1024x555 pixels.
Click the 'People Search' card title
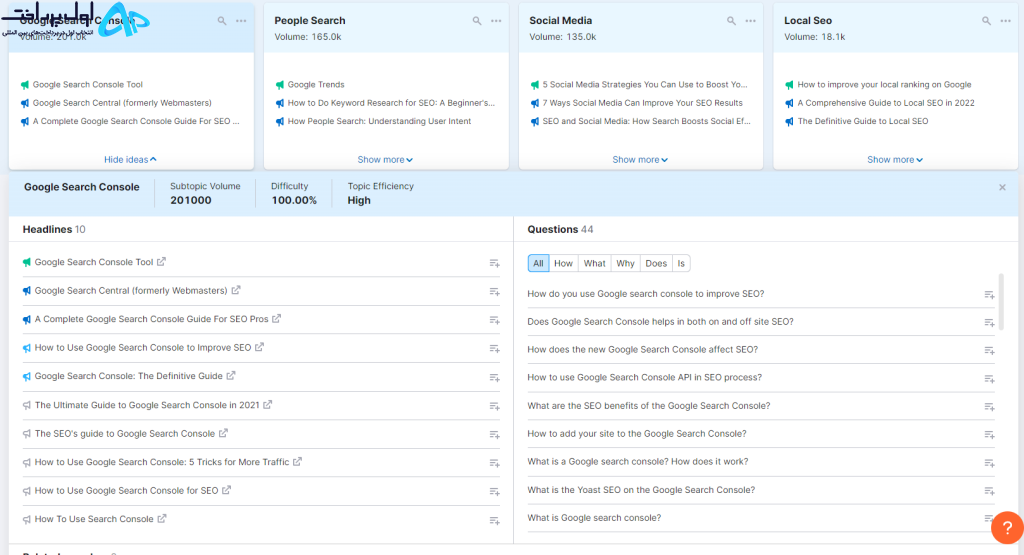click(x=310, y=20)
